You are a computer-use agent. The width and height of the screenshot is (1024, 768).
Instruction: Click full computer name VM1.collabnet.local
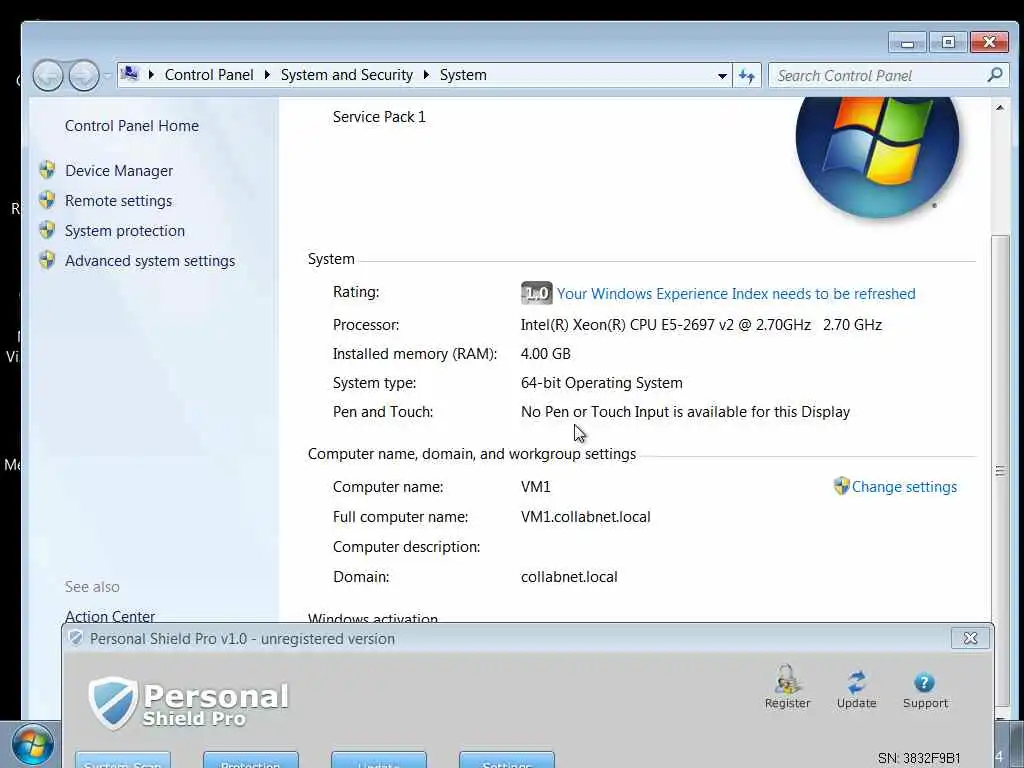coord(586,517)
